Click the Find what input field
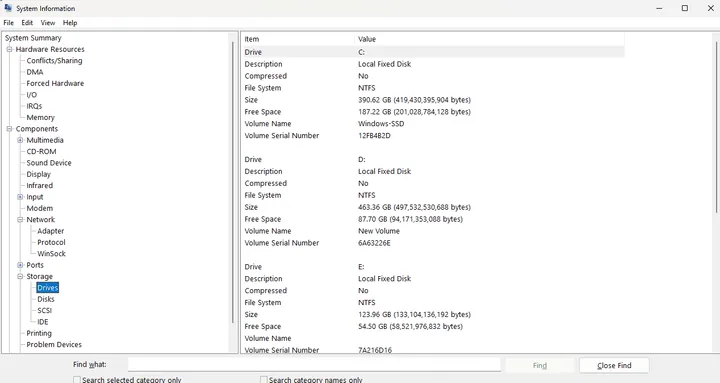The width and height of the screenshot is (720, 383). point(314,365)
